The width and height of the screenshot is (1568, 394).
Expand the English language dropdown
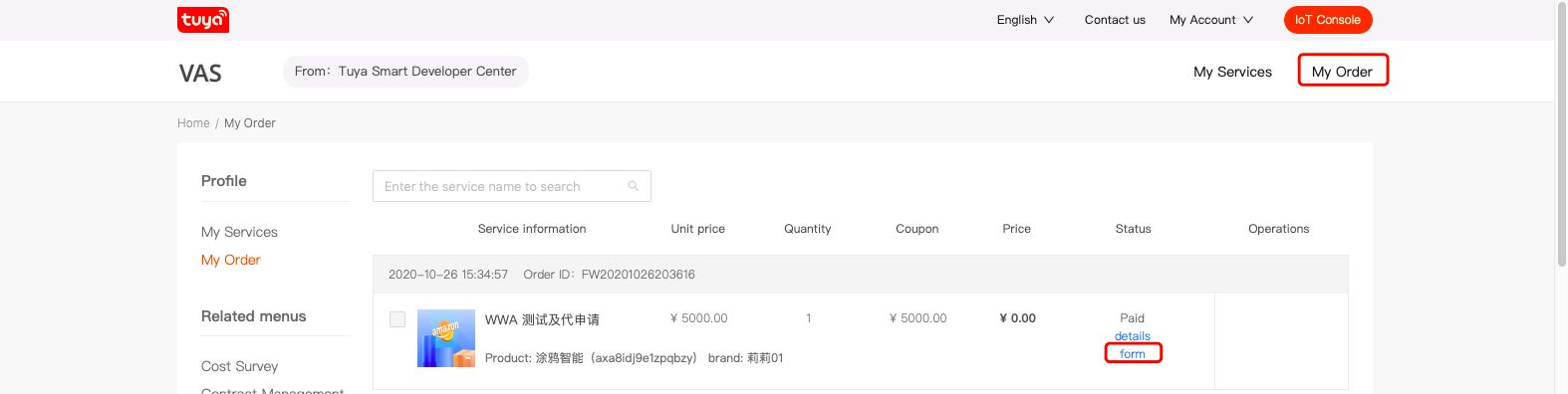tap(1025, 20)
